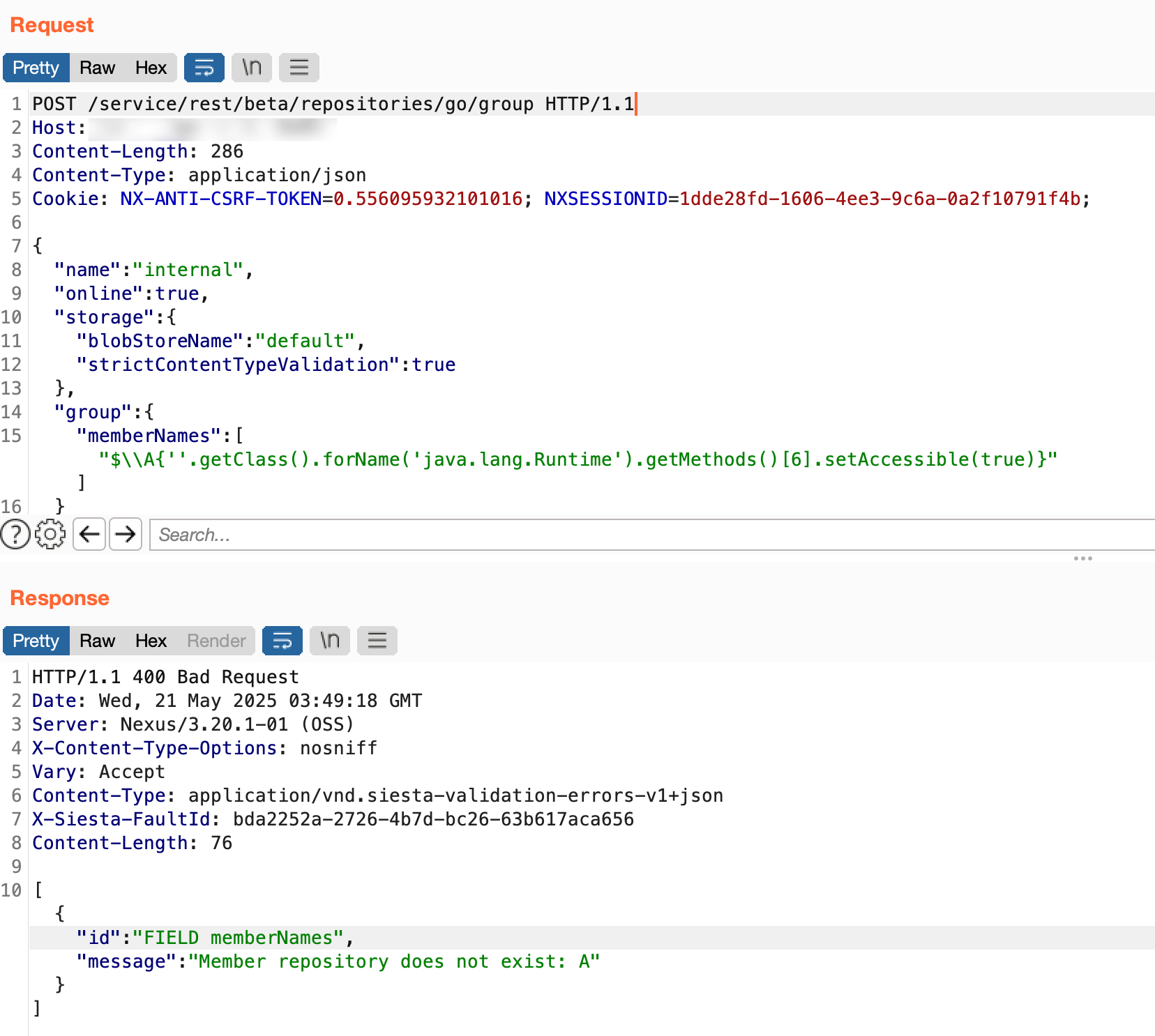This screenshot has width=1155, height=1036.
Task: Click the "blobStoreName":"default" line
Action: tap(220, 341)
